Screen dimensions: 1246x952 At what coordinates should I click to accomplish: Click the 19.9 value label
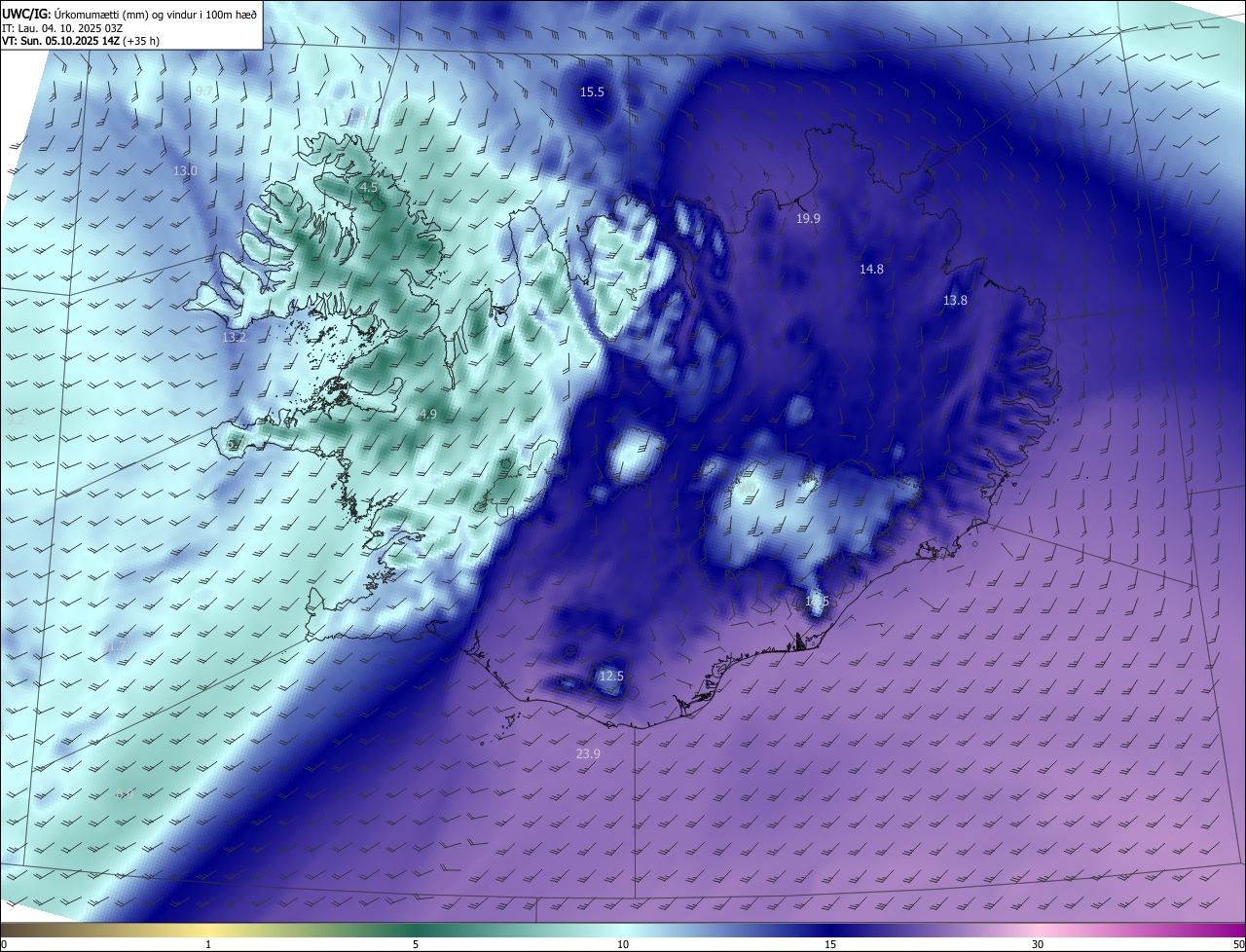pos(808,218)
